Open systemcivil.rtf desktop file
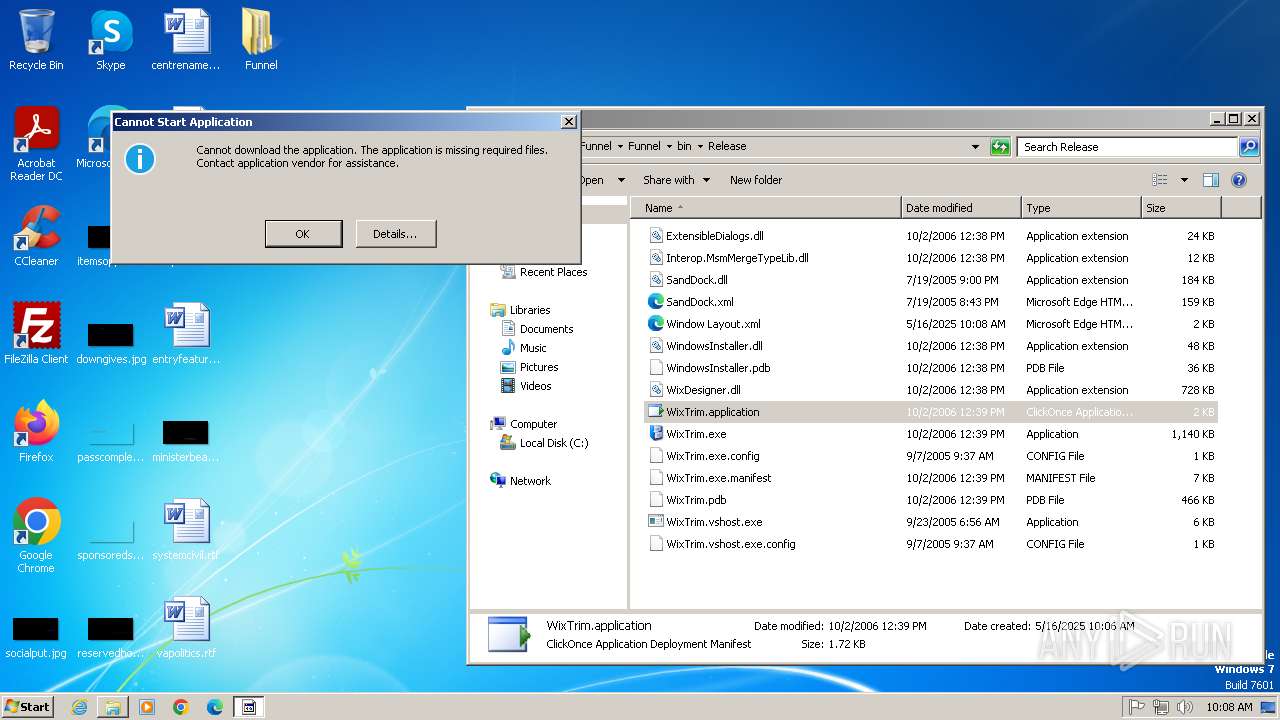1280x720 pixels. point(186,530)
